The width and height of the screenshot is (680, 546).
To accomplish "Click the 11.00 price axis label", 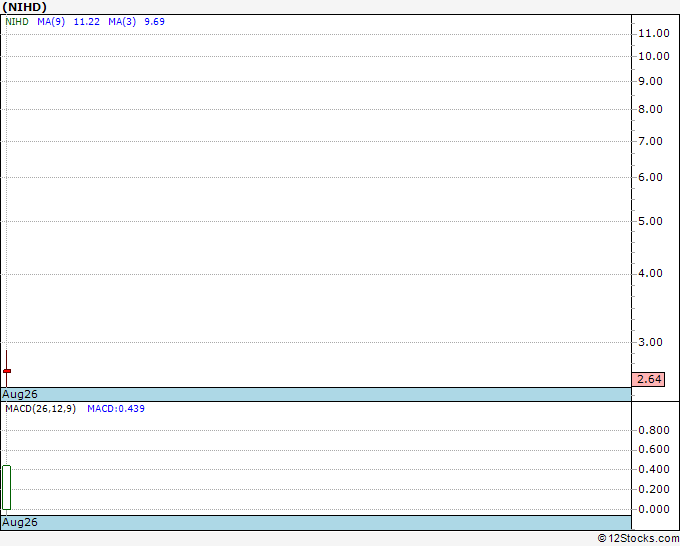I will tap(654, 33).
